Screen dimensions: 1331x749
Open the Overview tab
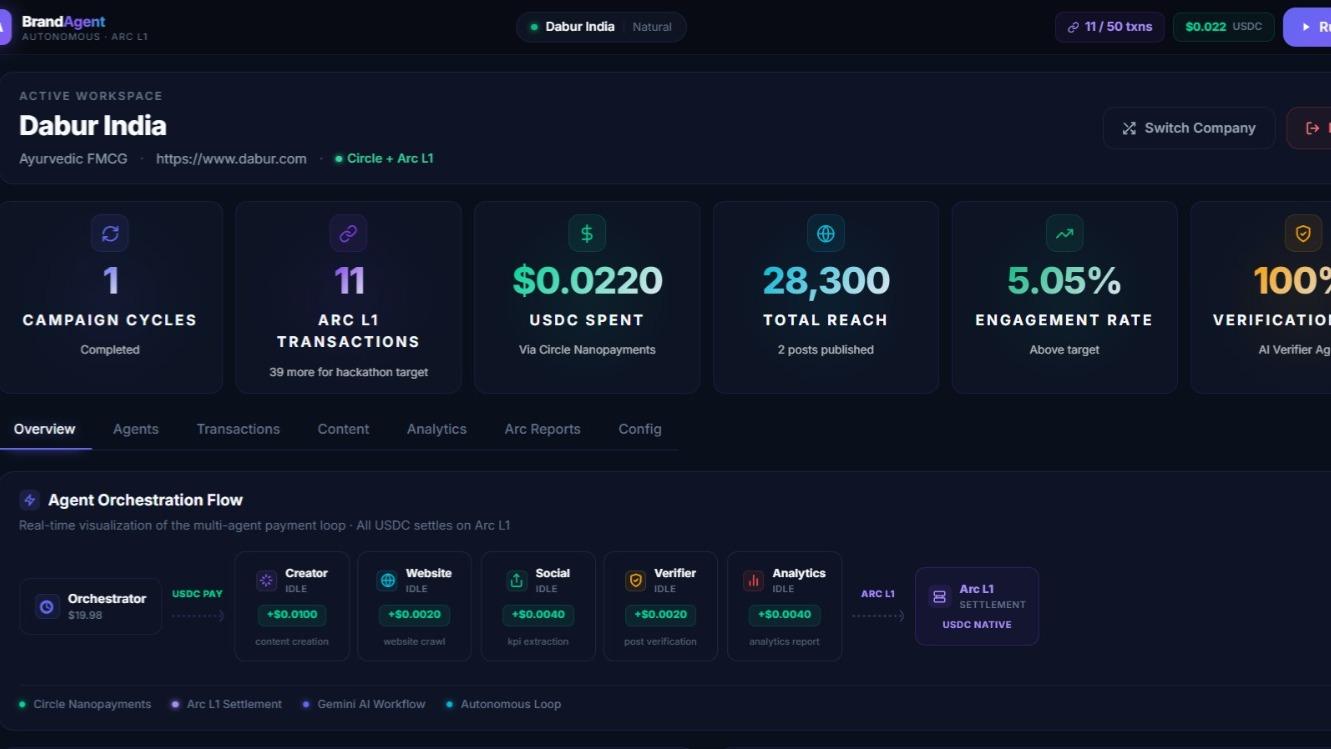pos(44,429)
